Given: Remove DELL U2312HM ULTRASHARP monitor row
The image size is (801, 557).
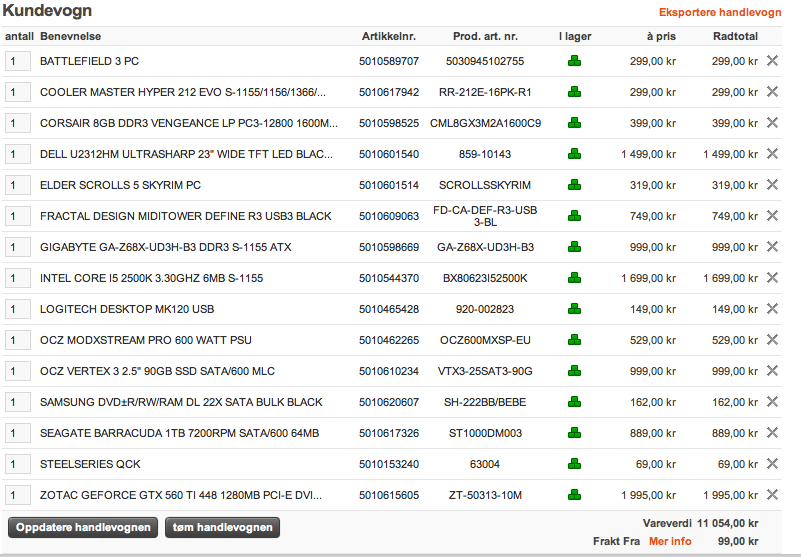Looking at the screenshot, I should tap(772, 154).
